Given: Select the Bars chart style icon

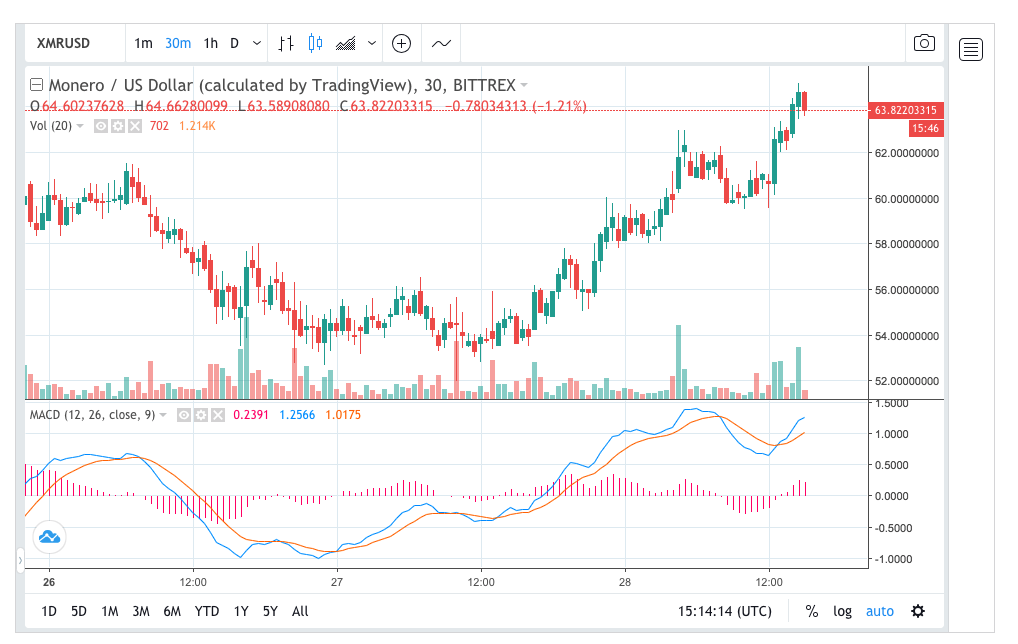Looking at the screenshot, I should (286, 43).
